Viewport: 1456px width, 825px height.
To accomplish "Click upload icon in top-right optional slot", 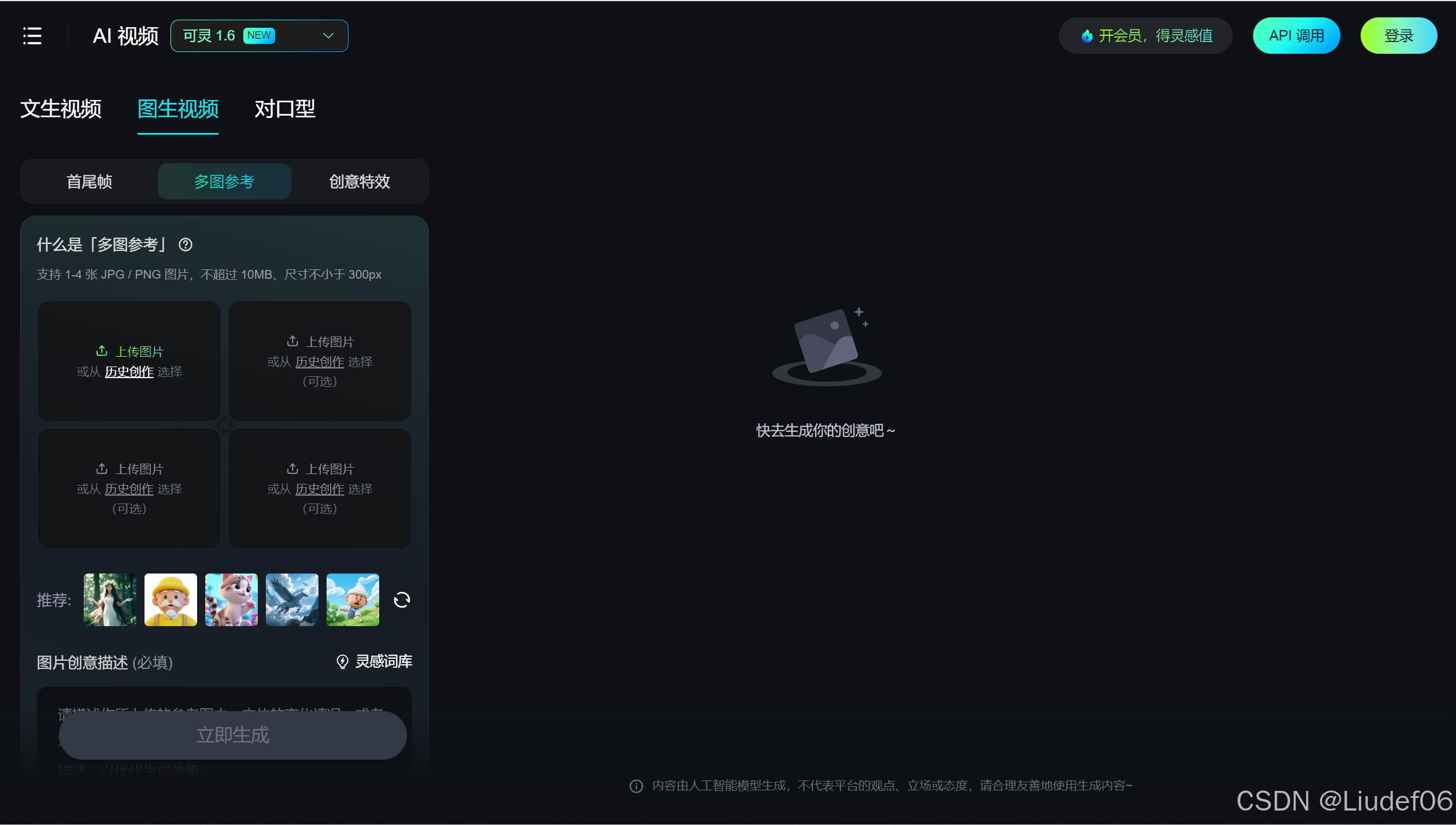I will pyautogui.click(x=292, y=341).
